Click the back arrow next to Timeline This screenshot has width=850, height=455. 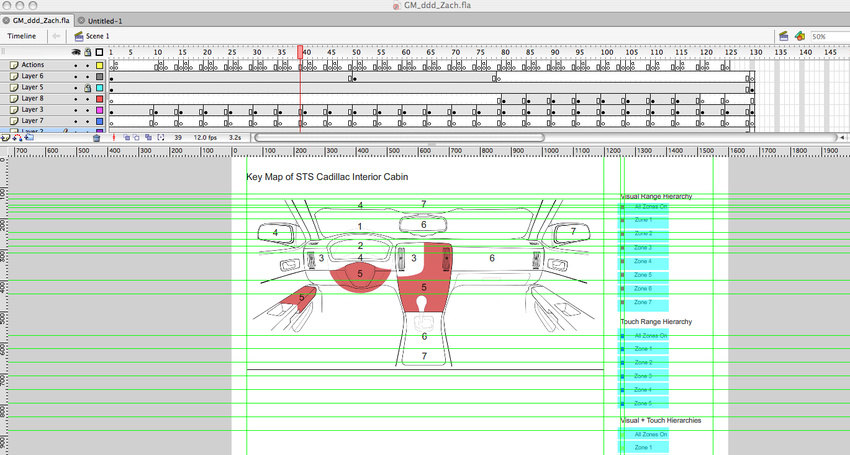click(56, 36)
